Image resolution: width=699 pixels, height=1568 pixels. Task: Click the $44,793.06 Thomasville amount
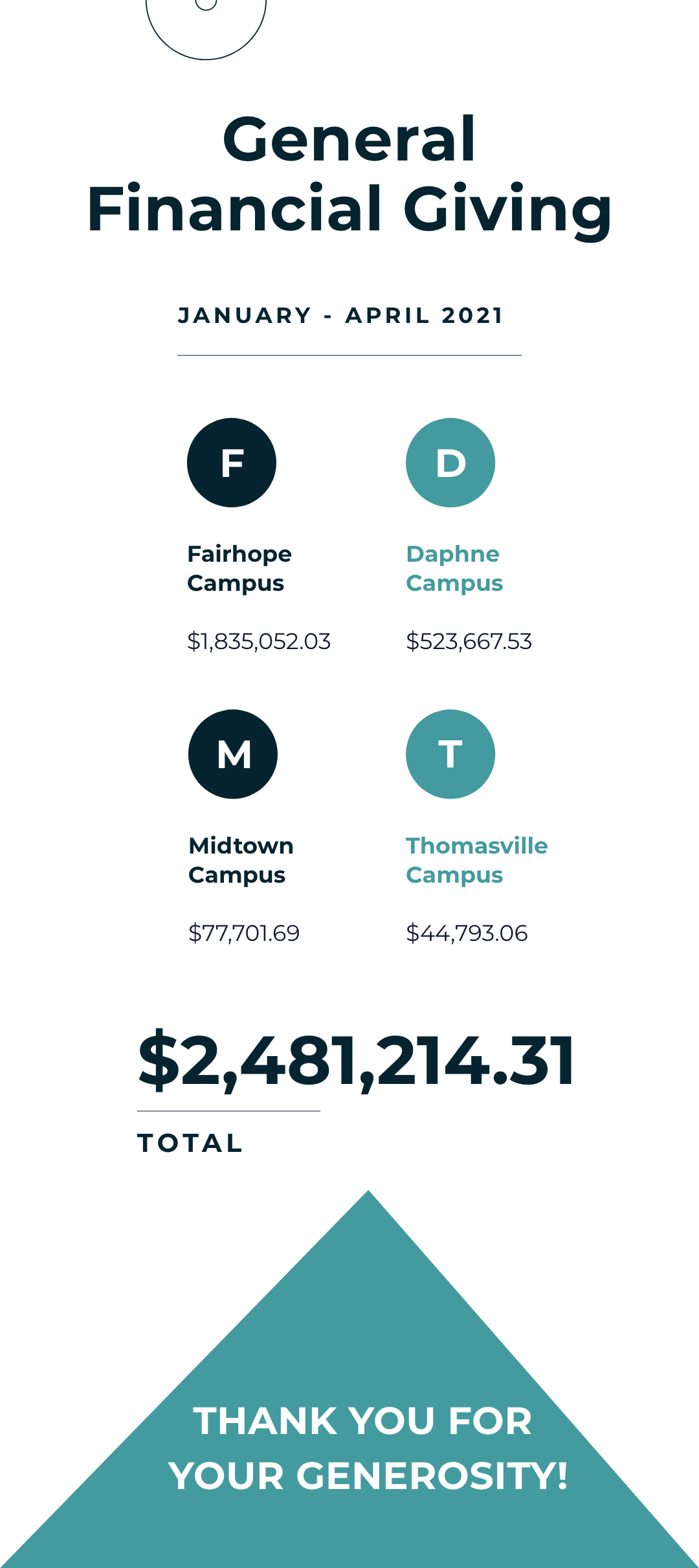467,933
